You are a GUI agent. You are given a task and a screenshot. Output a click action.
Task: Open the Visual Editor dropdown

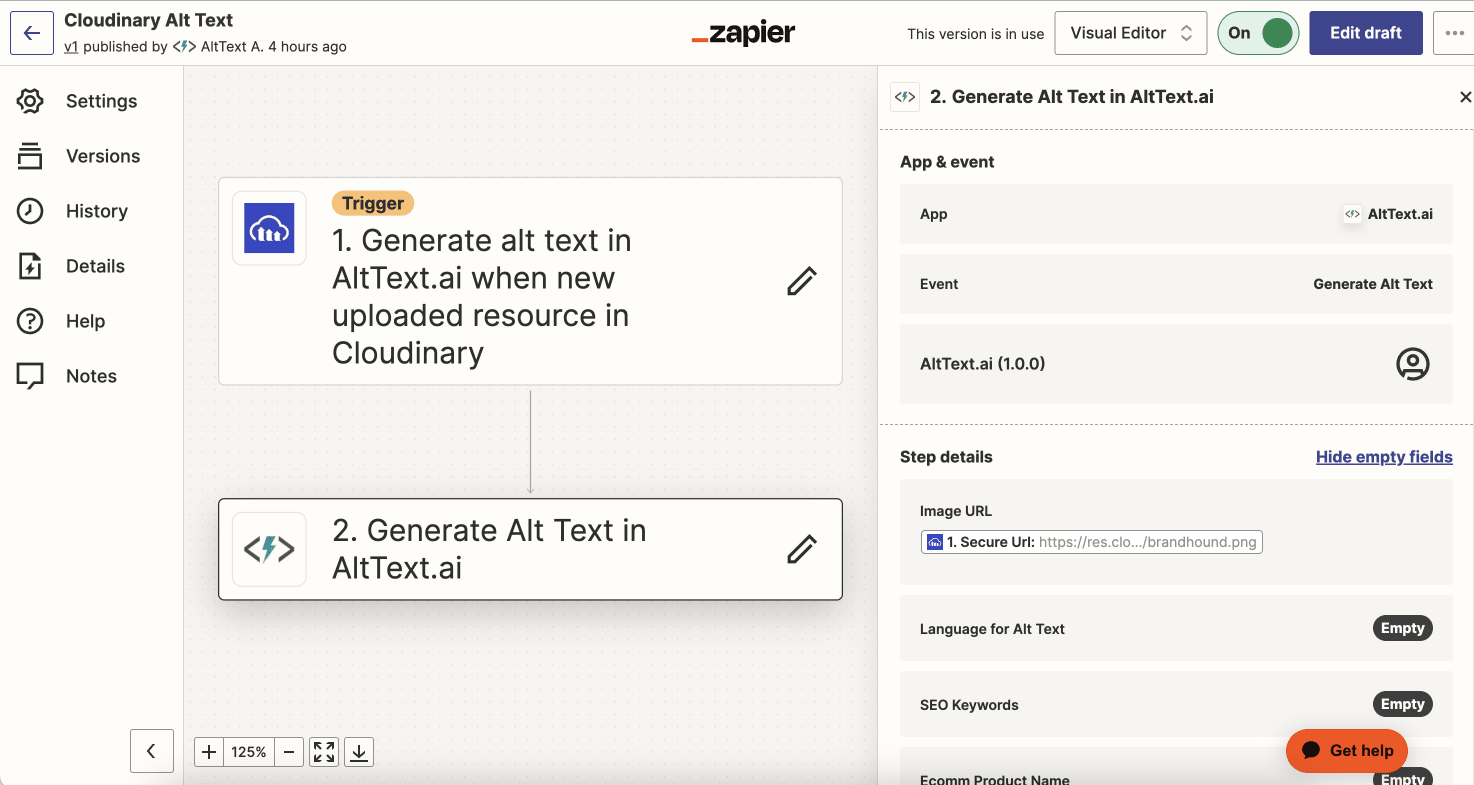pos(1131,33)
